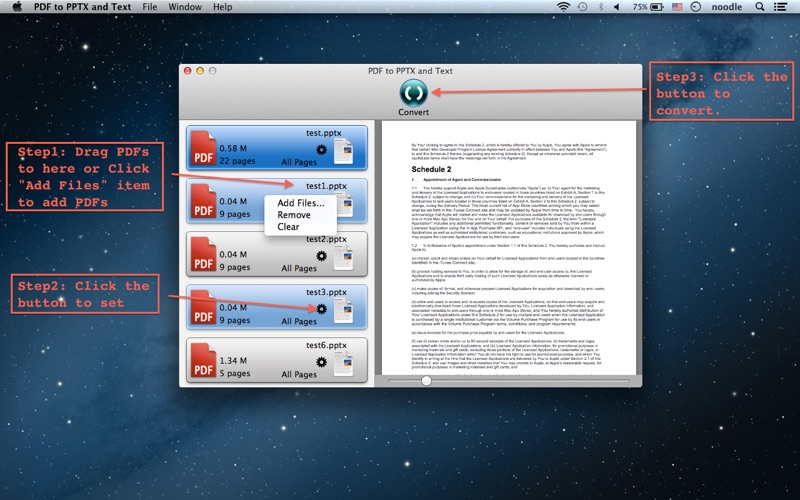Click output document icon in test2.pptx row
Image resolution: width=800 pixels, height=500 pixels.
click(x=343, y=258)
